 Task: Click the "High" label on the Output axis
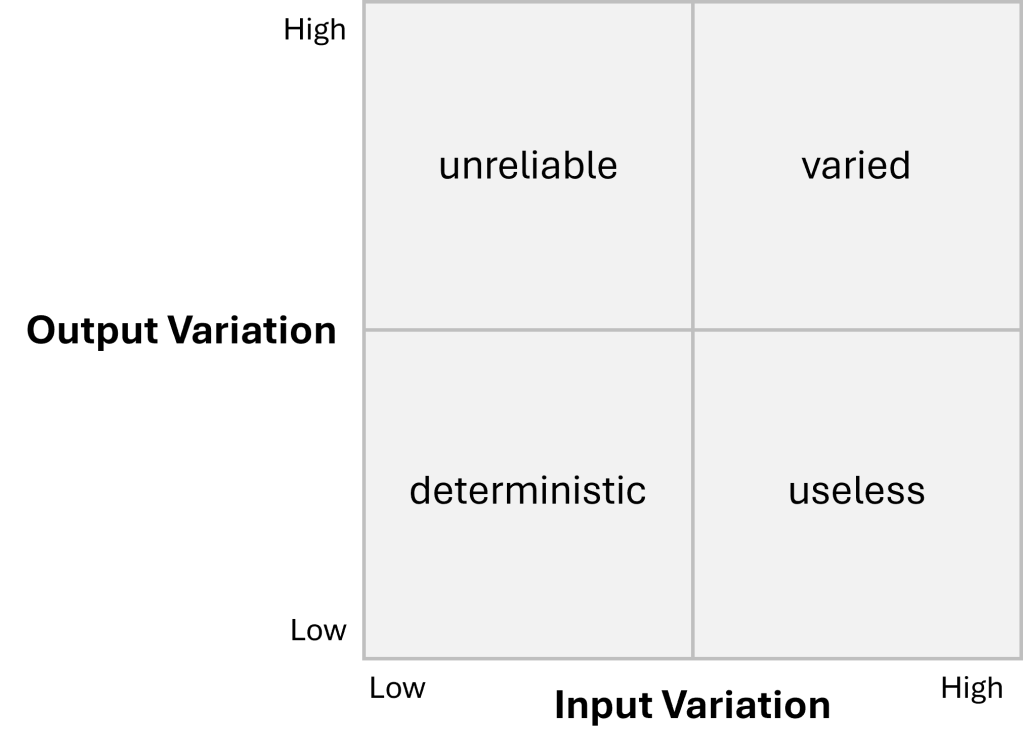click(x=314, y=30)
